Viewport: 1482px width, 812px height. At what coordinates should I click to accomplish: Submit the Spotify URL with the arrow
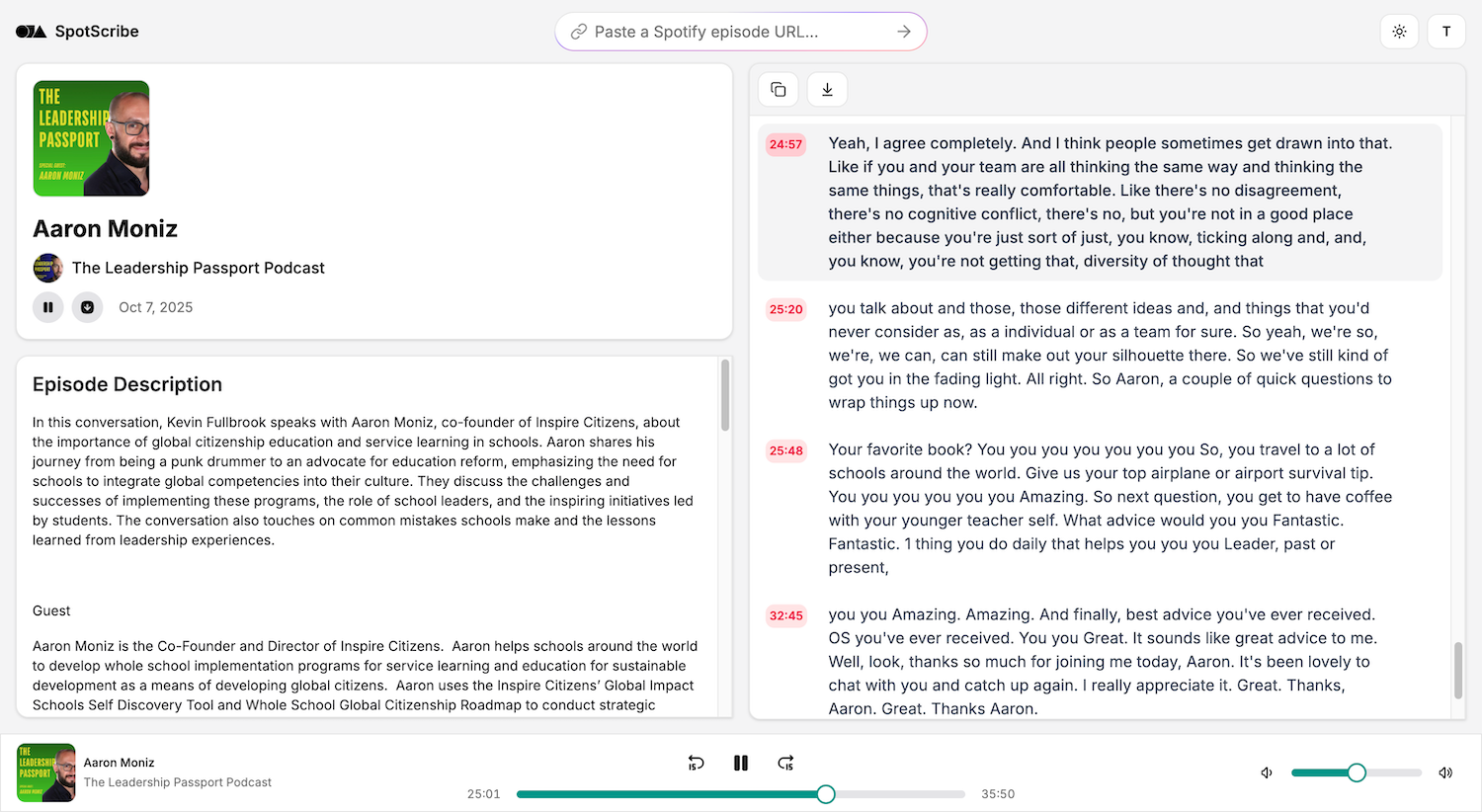tap(903, 32)
